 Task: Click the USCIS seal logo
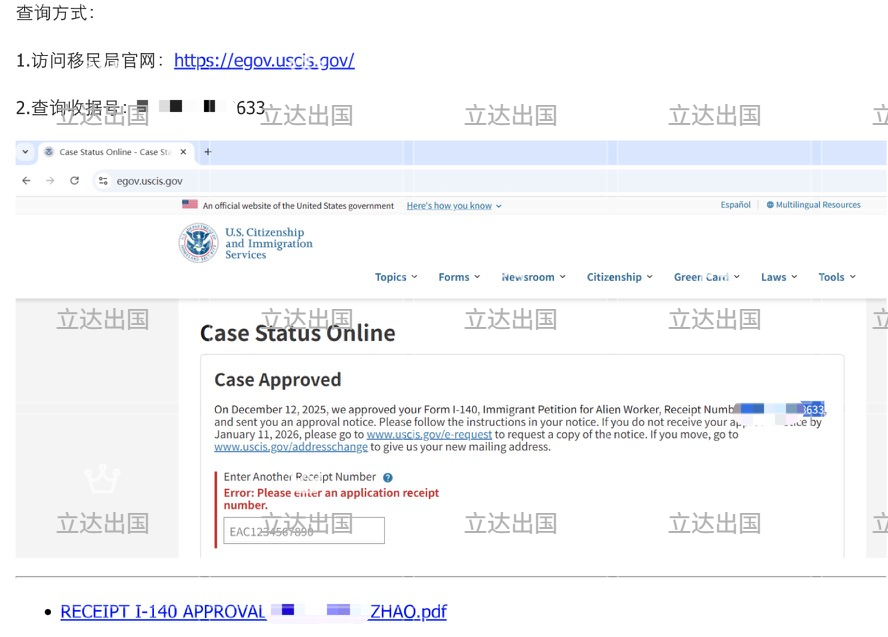coord(198,243)
